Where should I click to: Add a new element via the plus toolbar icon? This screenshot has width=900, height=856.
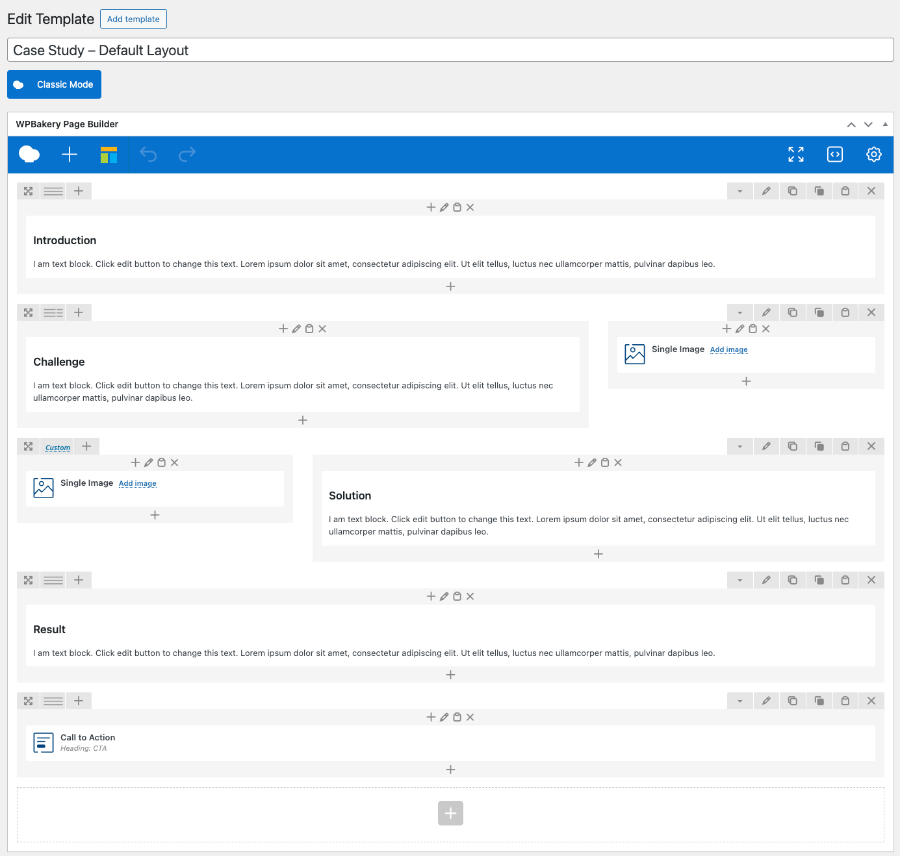(68, 155)
